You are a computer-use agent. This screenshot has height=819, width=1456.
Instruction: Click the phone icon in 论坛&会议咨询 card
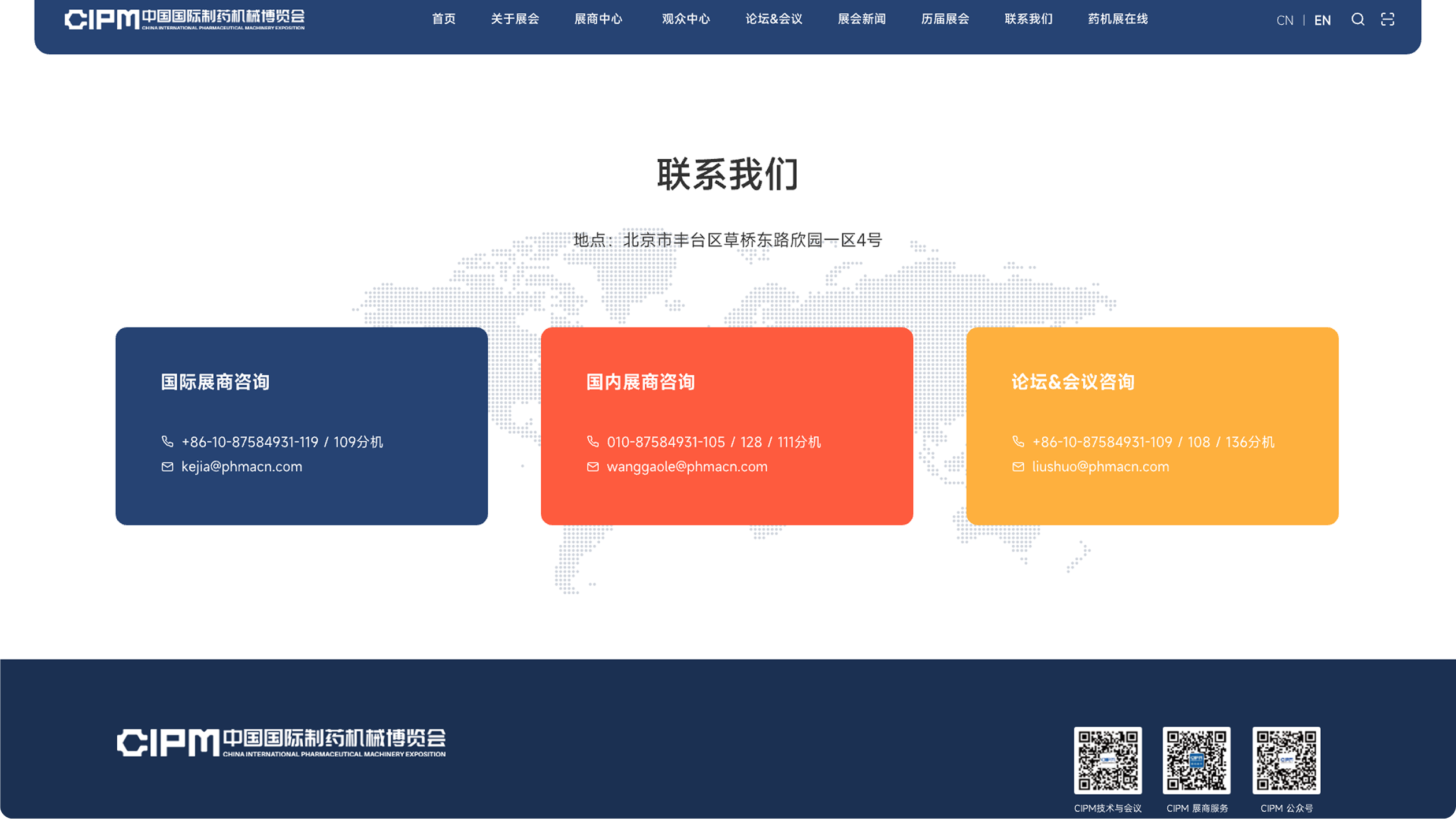(x=1019, y=441)
